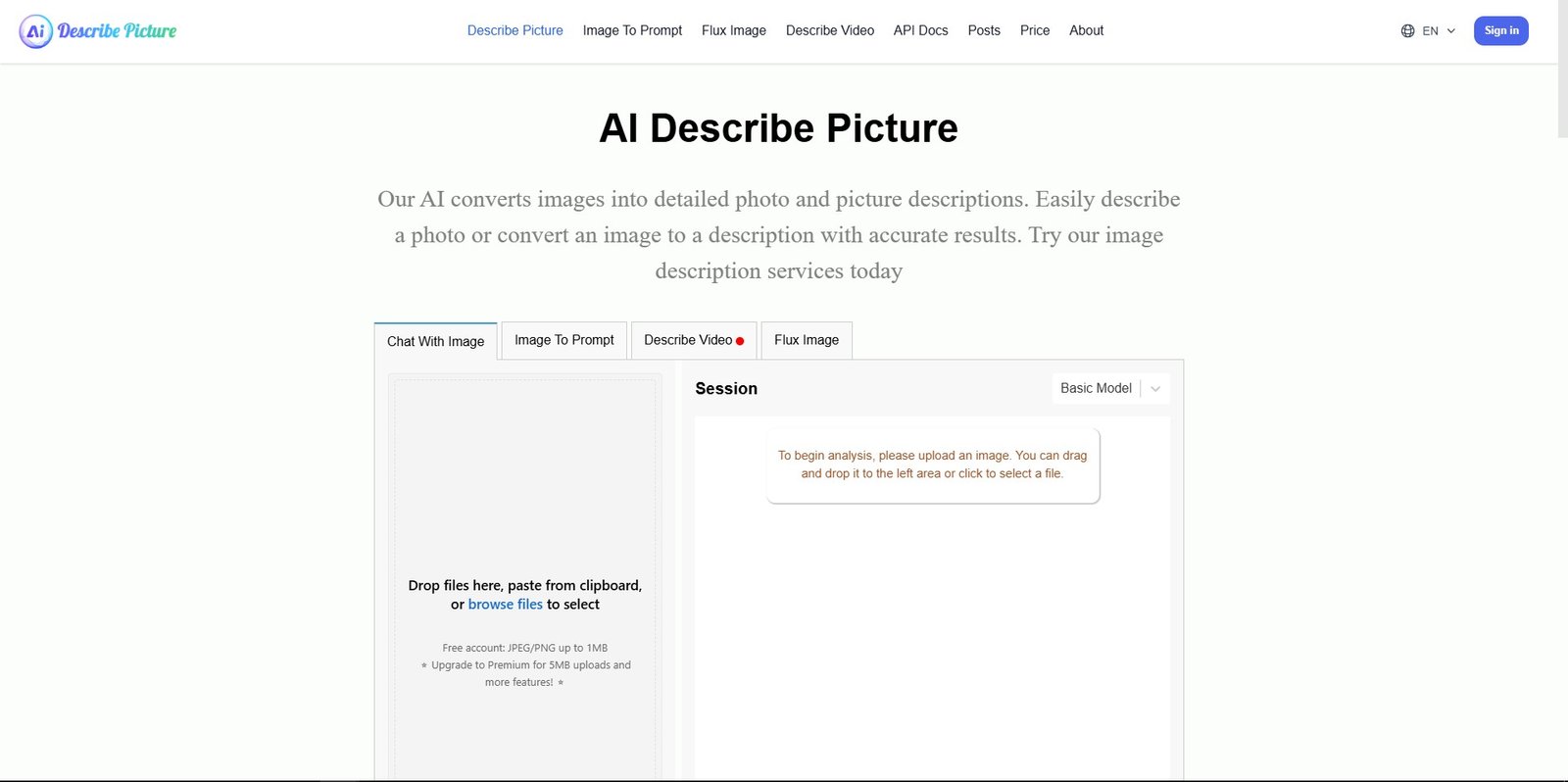The width and height of the screenshot is (1568, 782).
Task: Switch to the Image To Prompt tab
Action: pos(563,340)
